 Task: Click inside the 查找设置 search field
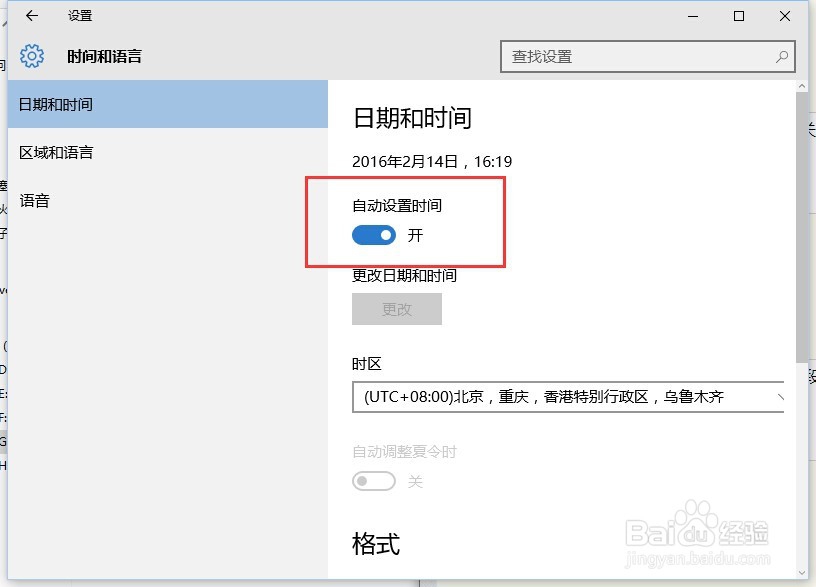tap(620, 57)
